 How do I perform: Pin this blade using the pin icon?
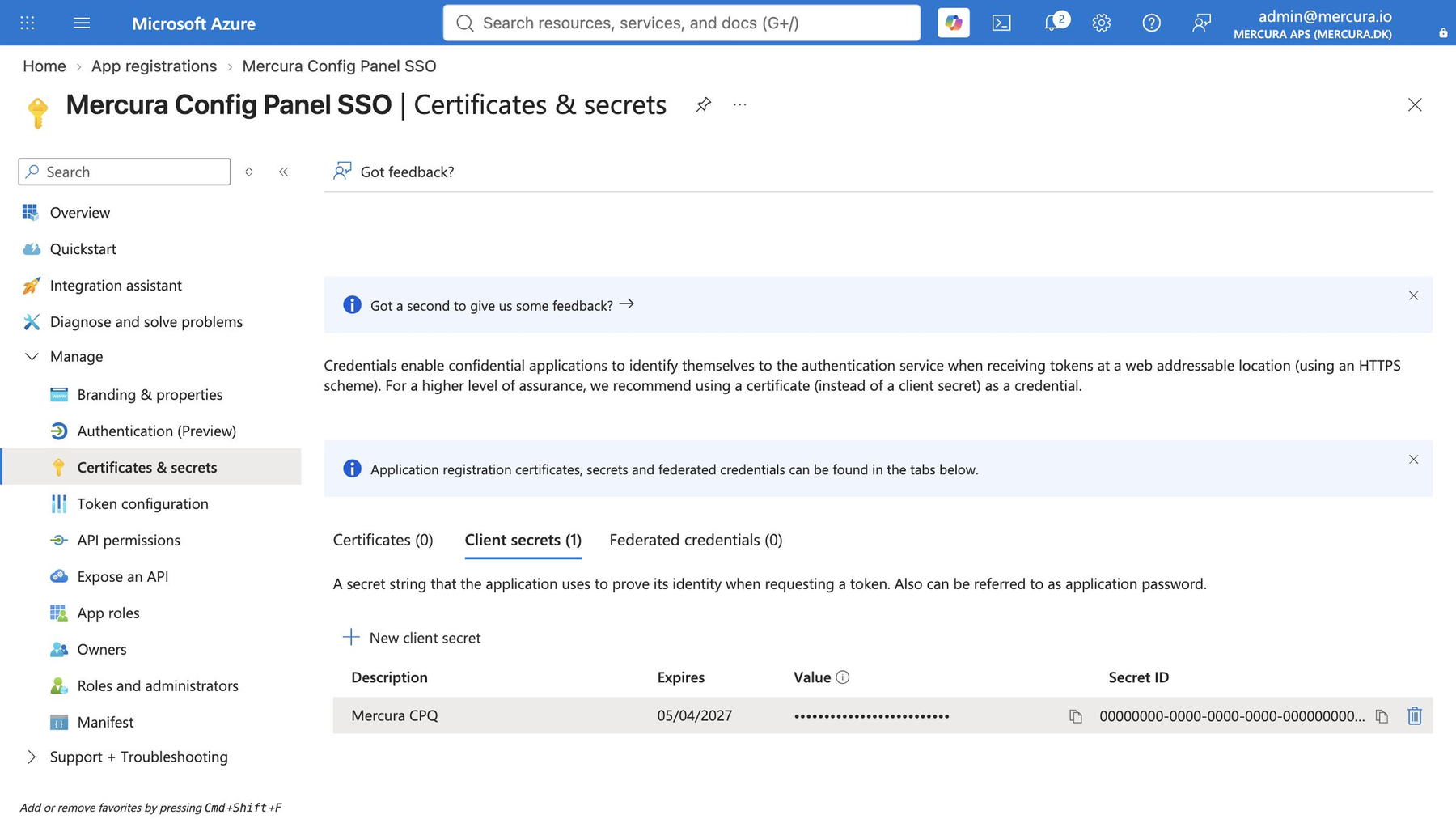[x=703, y=105]
